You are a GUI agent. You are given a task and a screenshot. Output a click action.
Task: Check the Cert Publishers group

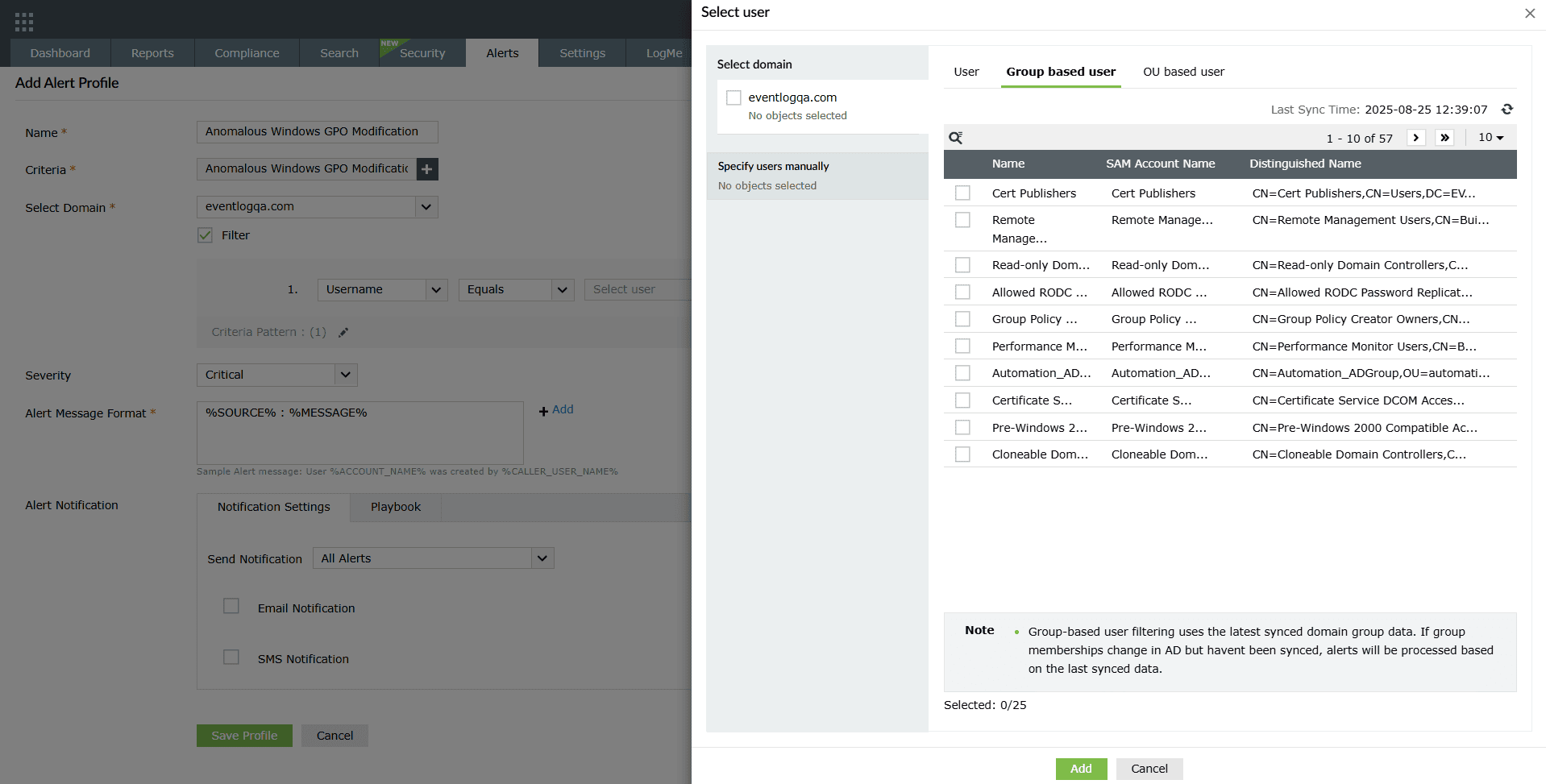pos(962,193)
